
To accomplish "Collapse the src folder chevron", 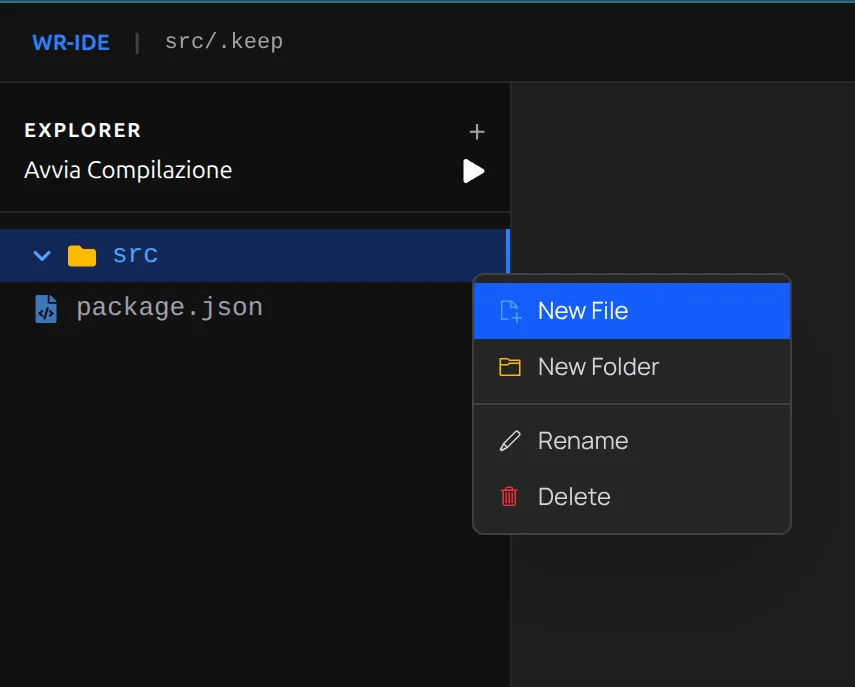I will click(x=42, y=256).
